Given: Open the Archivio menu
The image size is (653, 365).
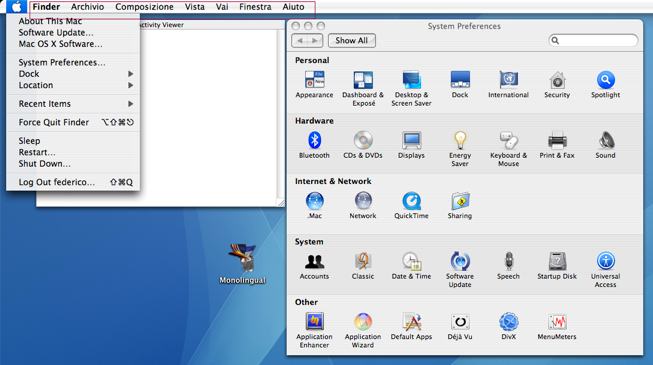Looking at the screenshot, I should tap(87, 7).
